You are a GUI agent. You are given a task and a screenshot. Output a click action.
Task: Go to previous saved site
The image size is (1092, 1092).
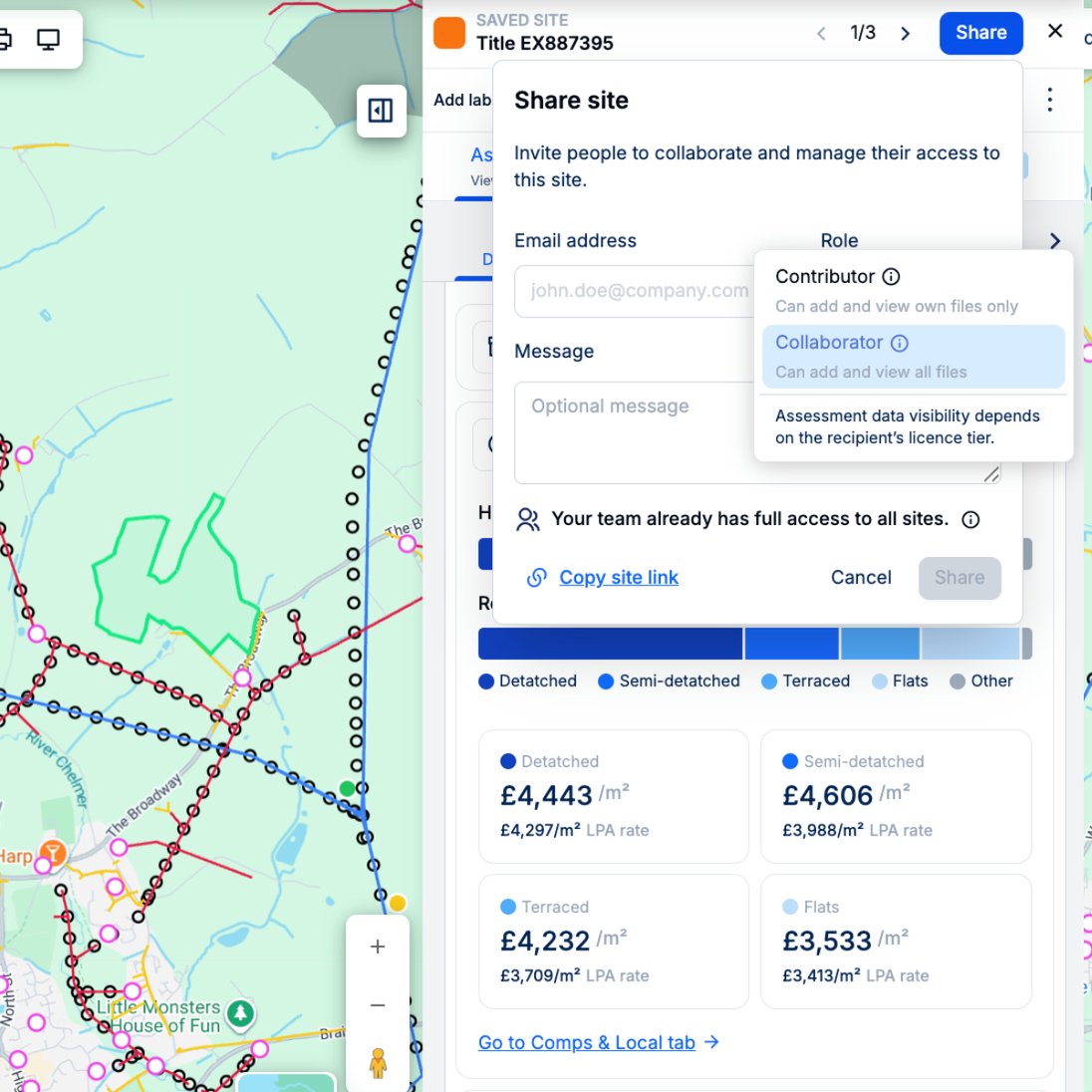(x=821, y=34)
